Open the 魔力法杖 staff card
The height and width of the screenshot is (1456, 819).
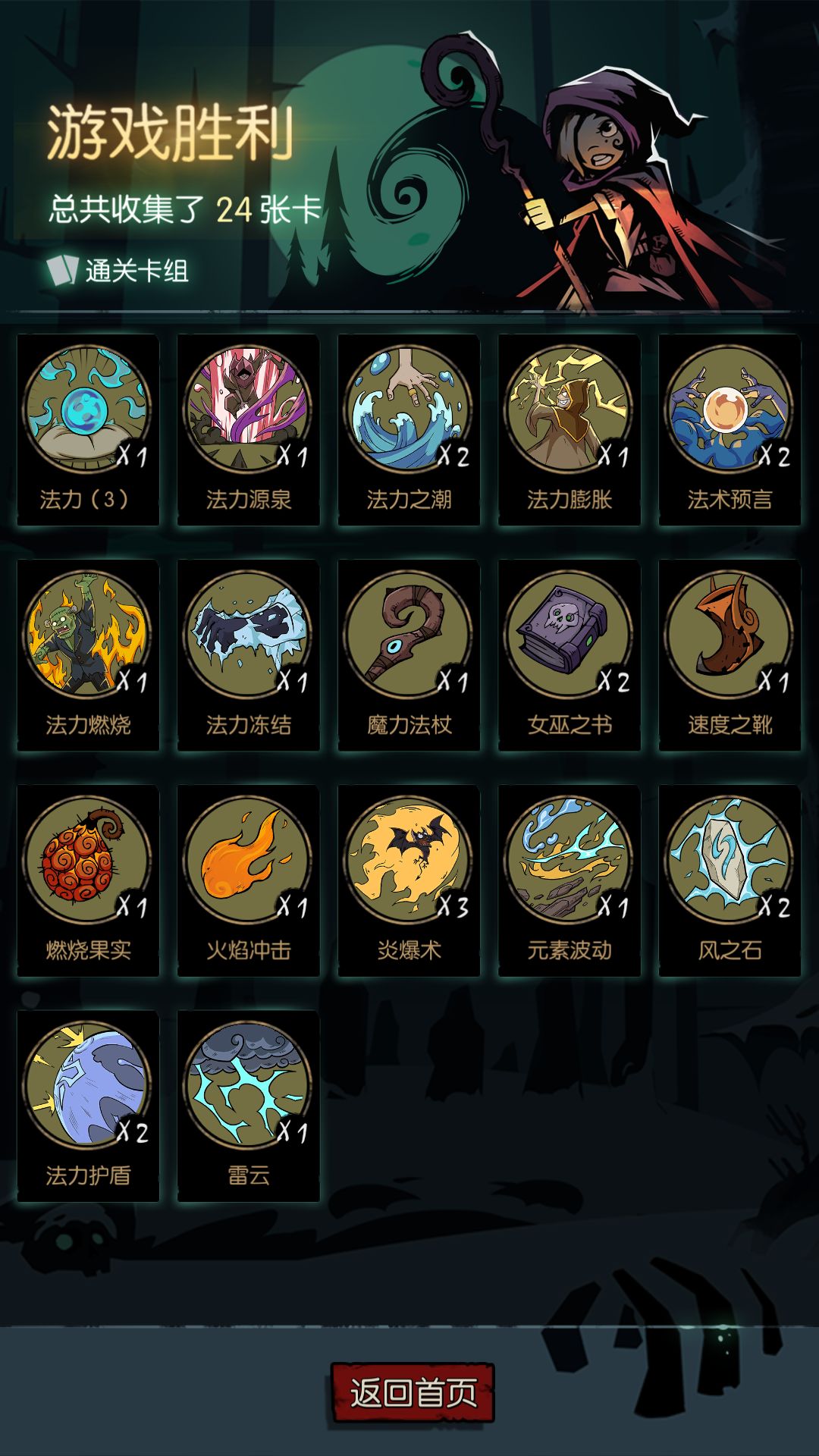[409, 655]
